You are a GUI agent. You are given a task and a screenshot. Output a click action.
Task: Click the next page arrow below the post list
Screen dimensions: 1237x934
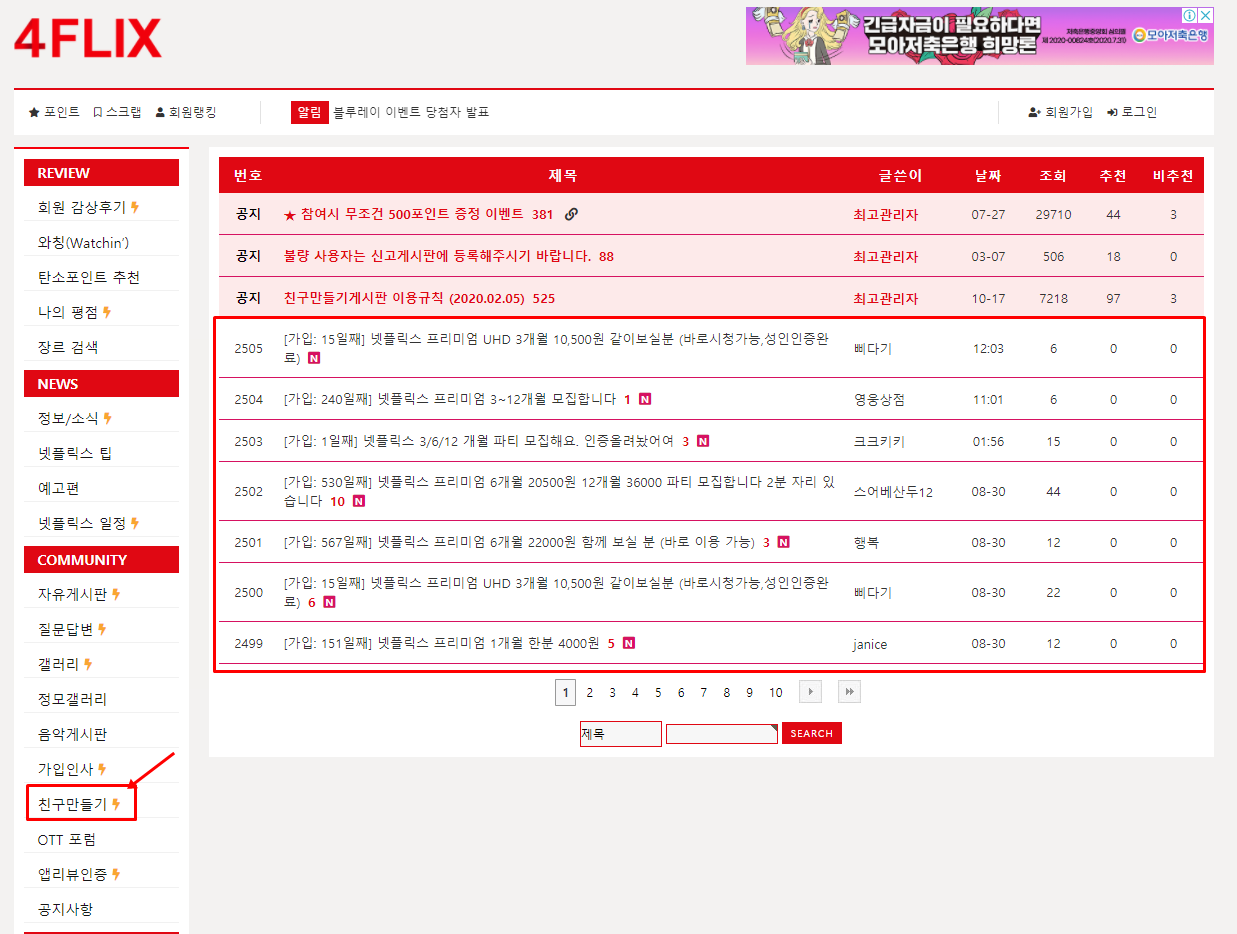[810, 691]
